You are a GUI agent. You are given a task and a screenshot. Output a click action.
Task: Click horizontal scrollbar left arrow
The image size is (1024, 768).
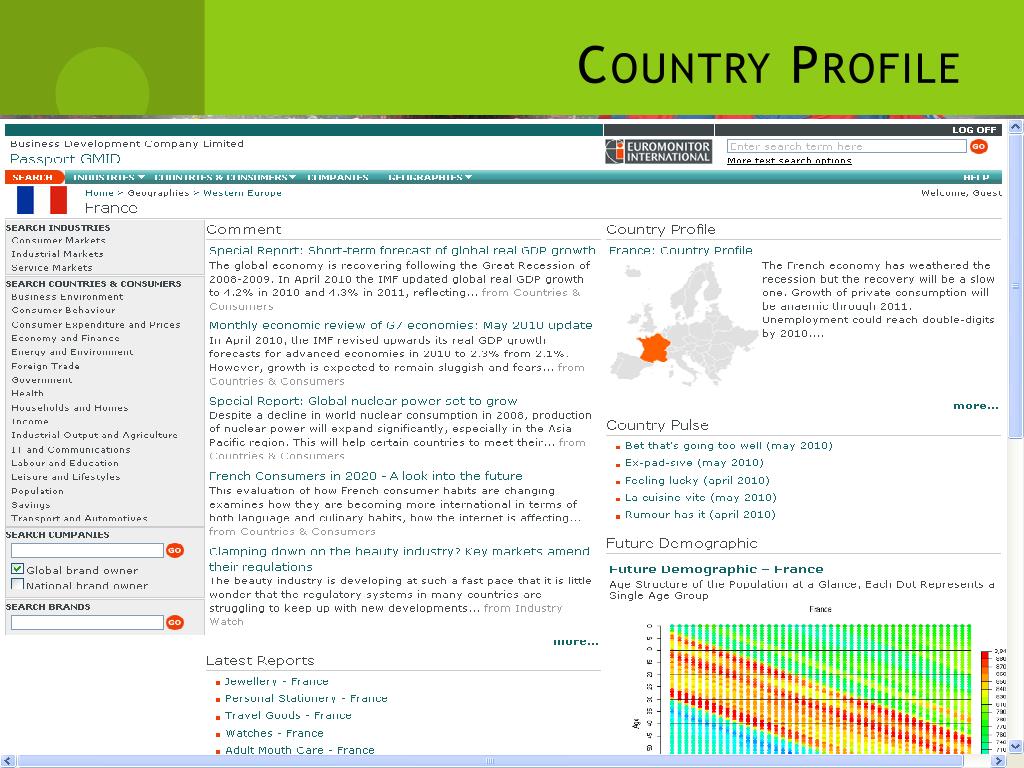[x=8, y=761]
